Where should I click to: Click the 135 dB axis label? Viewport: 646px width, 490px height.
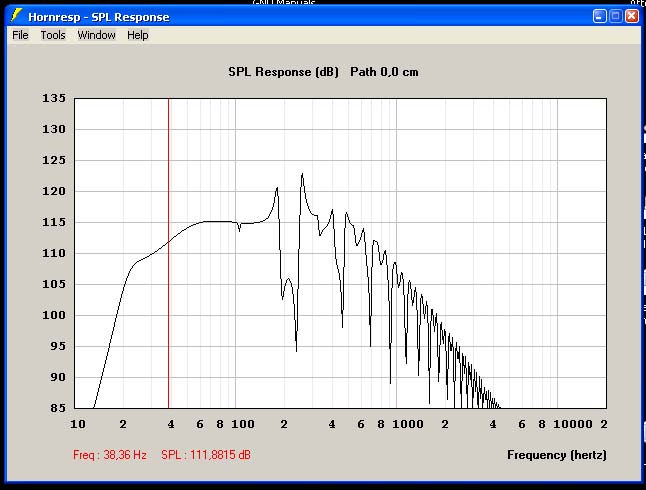[x=54, y=98]
